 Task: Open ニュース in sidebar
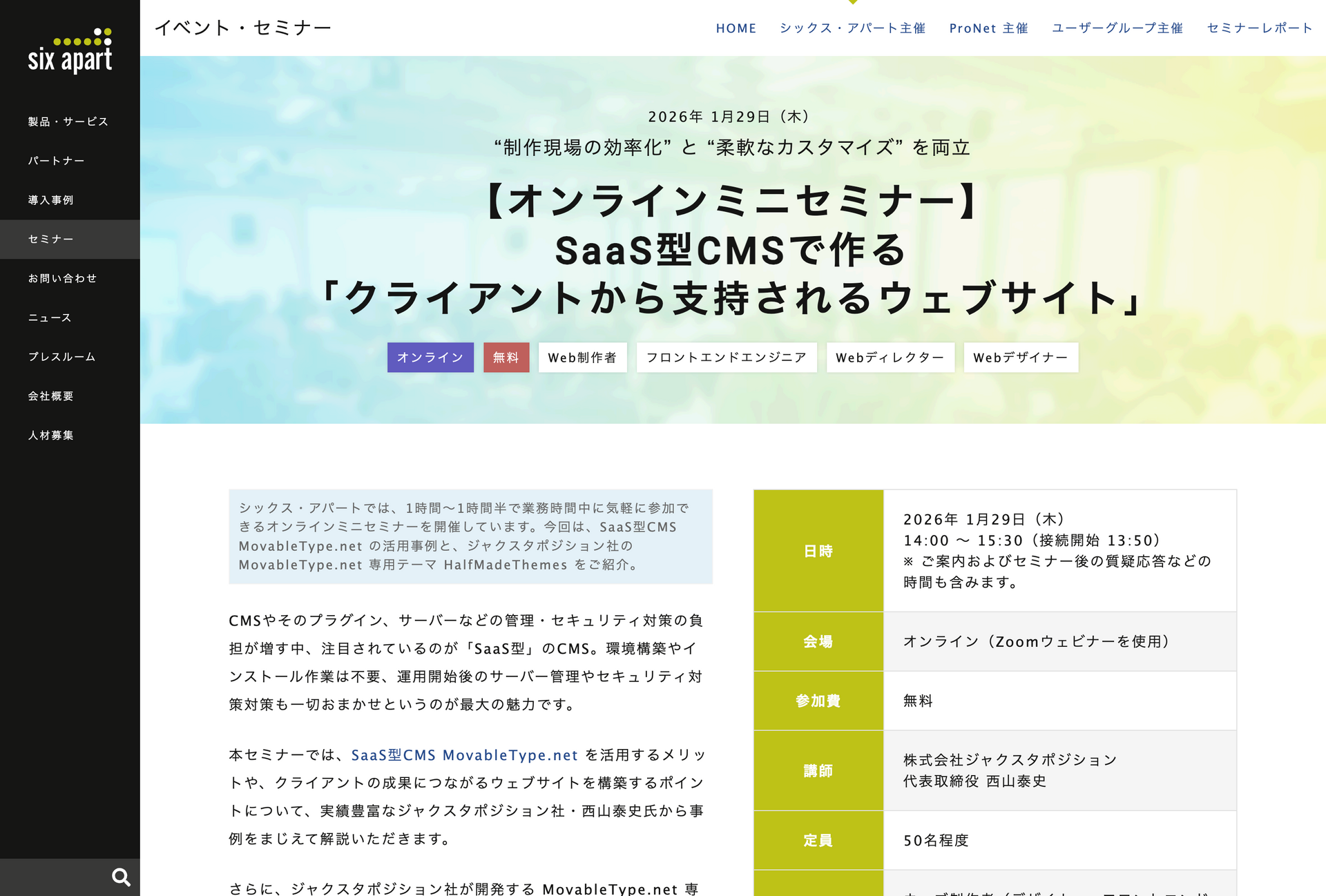pos(50,318)
